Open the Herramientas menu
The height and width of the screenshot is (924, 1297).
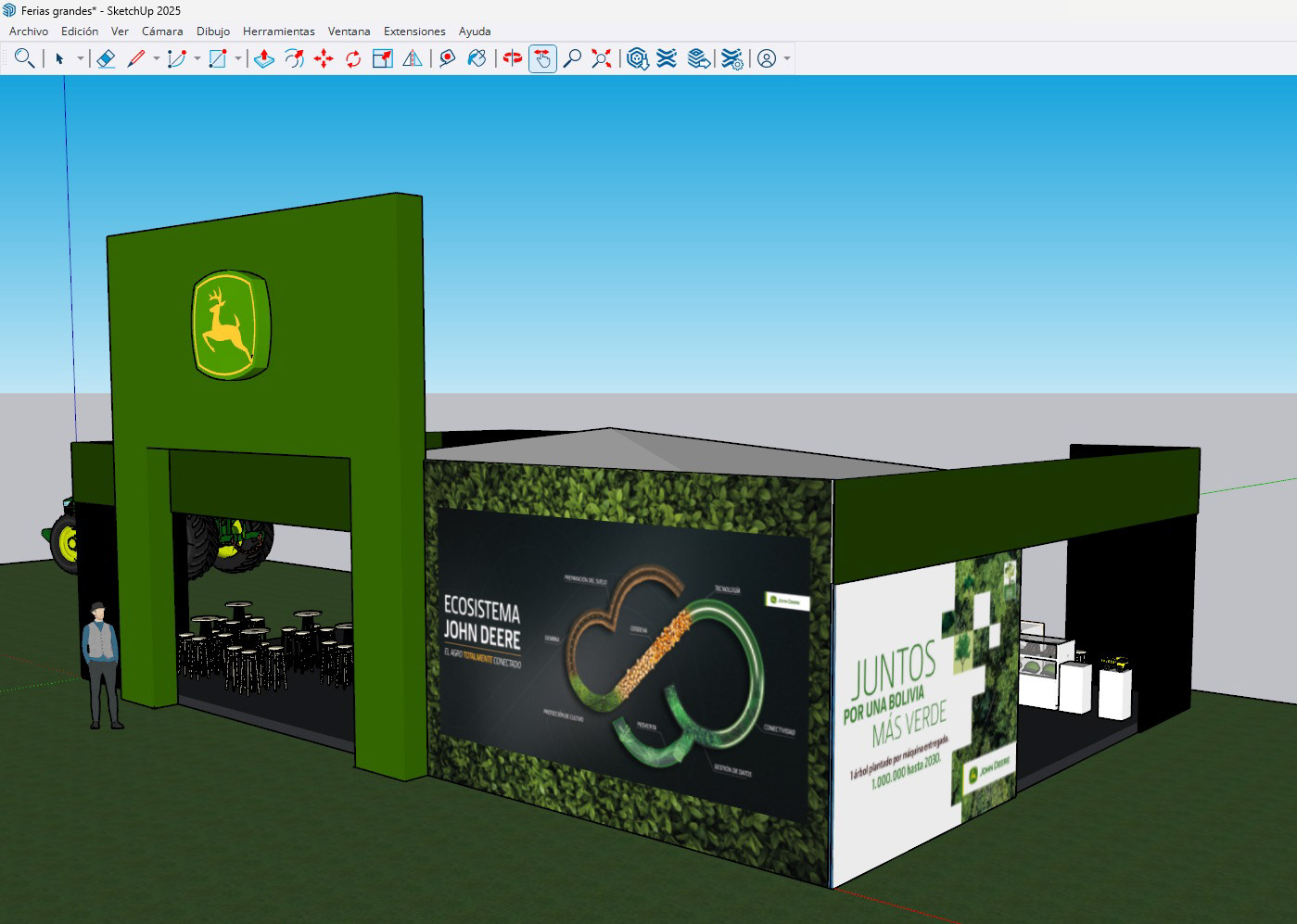[x=278, y=31]
